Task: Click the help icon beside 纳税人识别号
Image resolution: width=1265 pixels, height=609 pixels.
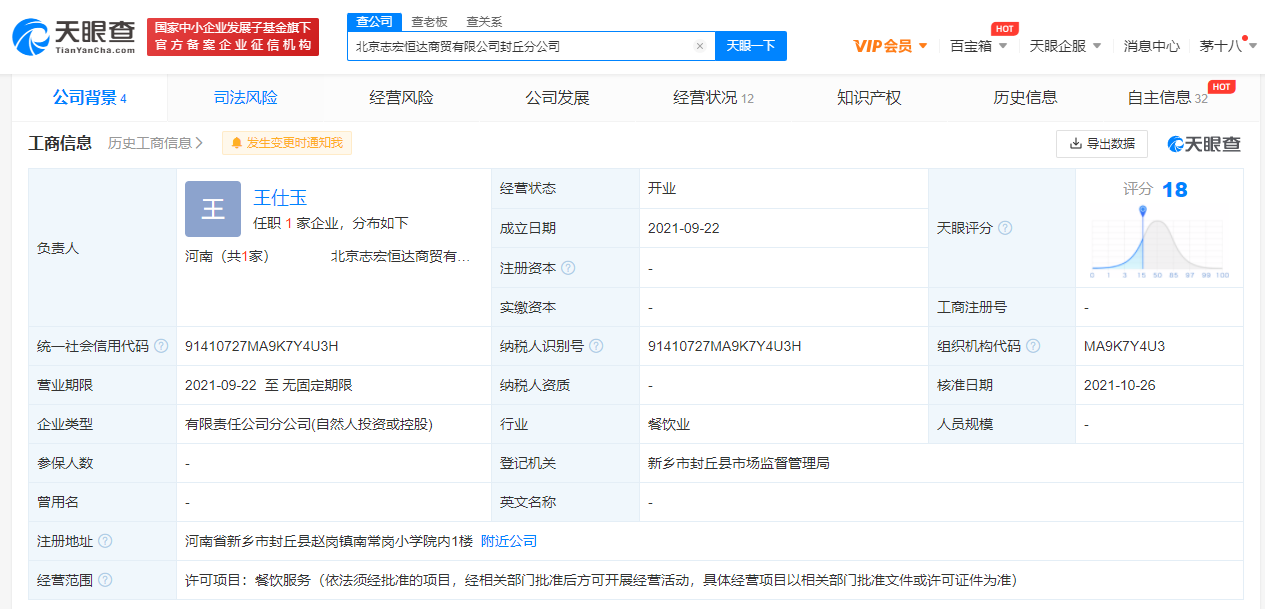Action: [596, 346]
